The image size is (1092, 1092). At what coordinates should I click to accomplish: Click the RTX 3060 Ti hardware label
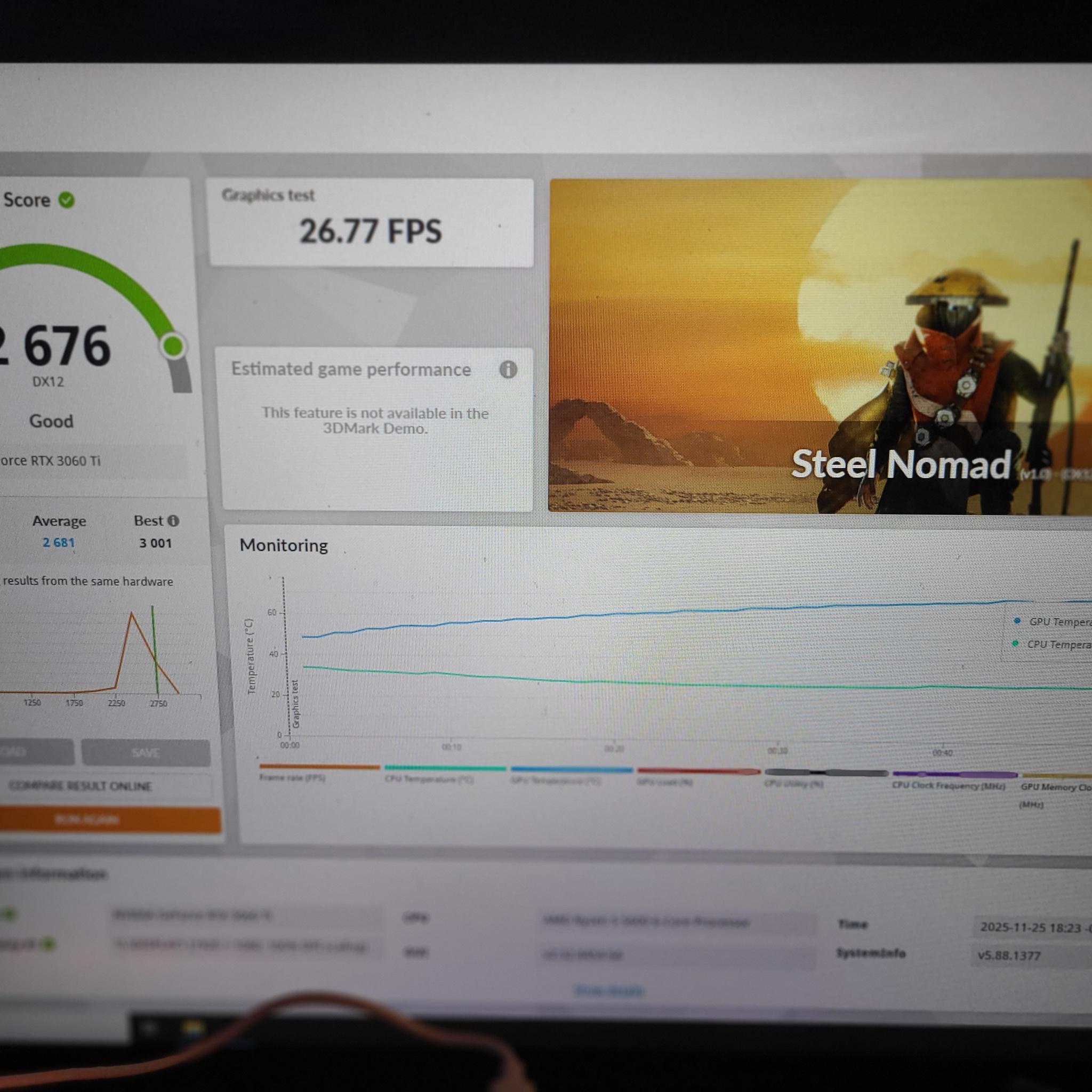50,461
